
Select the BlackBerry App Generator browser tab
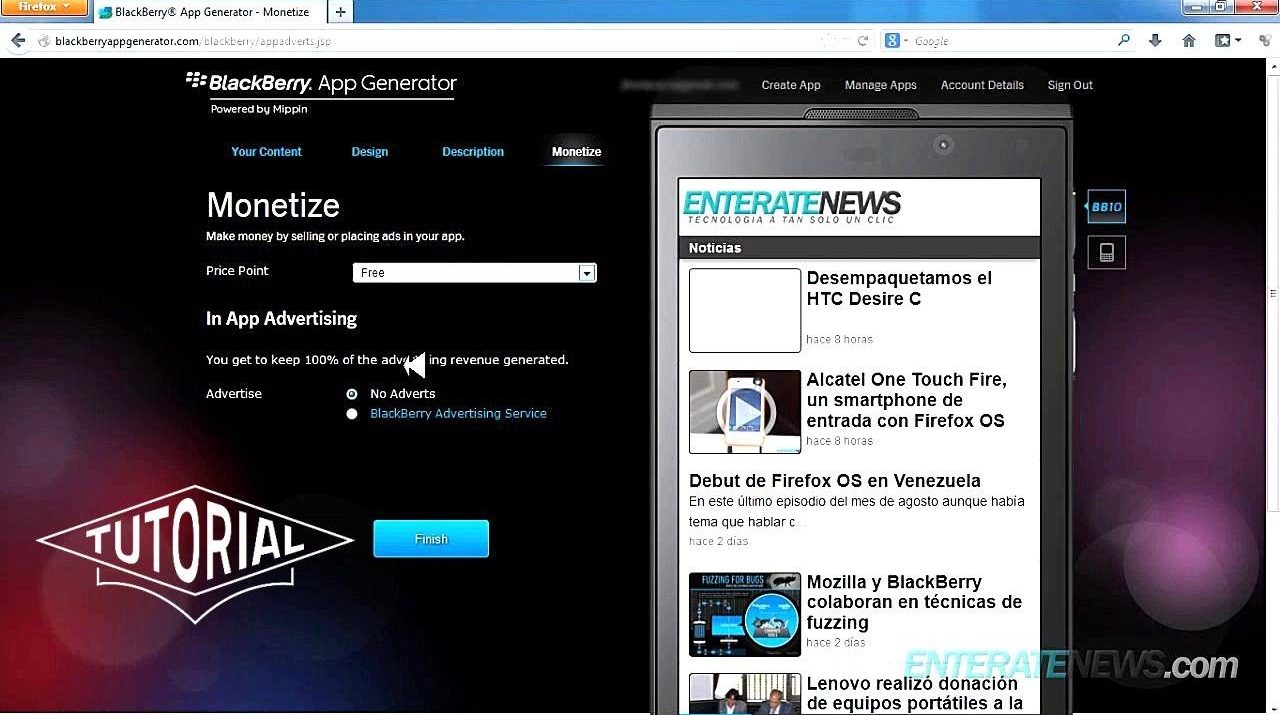point(211,12)
